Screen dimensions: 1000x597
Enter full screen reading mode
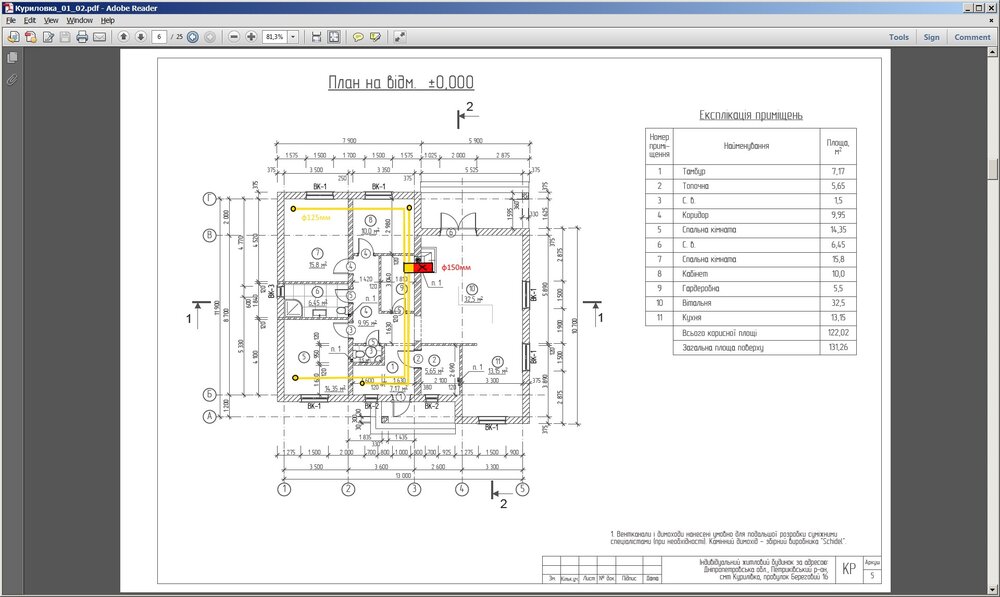coord(399,36)
